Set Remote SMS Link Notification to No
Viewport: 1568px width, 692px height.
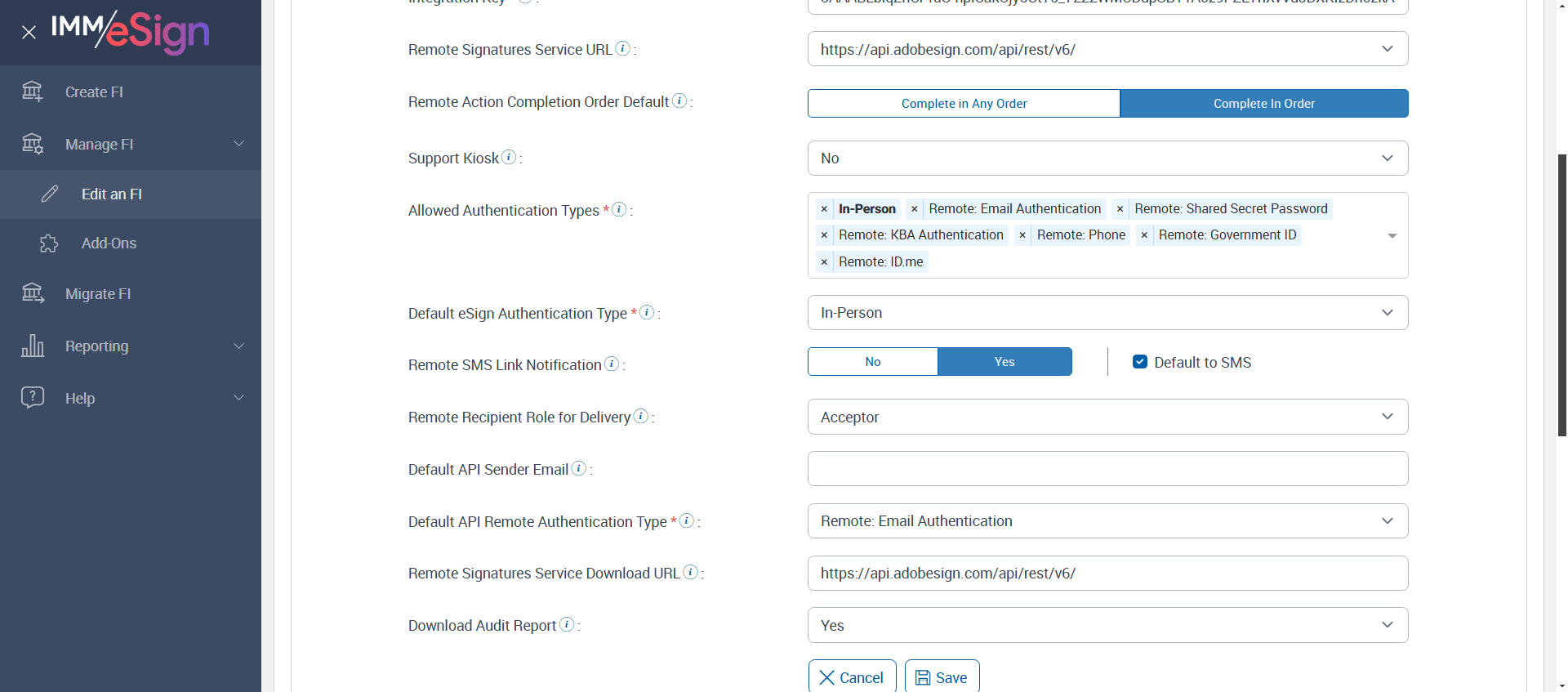[872, 362]
